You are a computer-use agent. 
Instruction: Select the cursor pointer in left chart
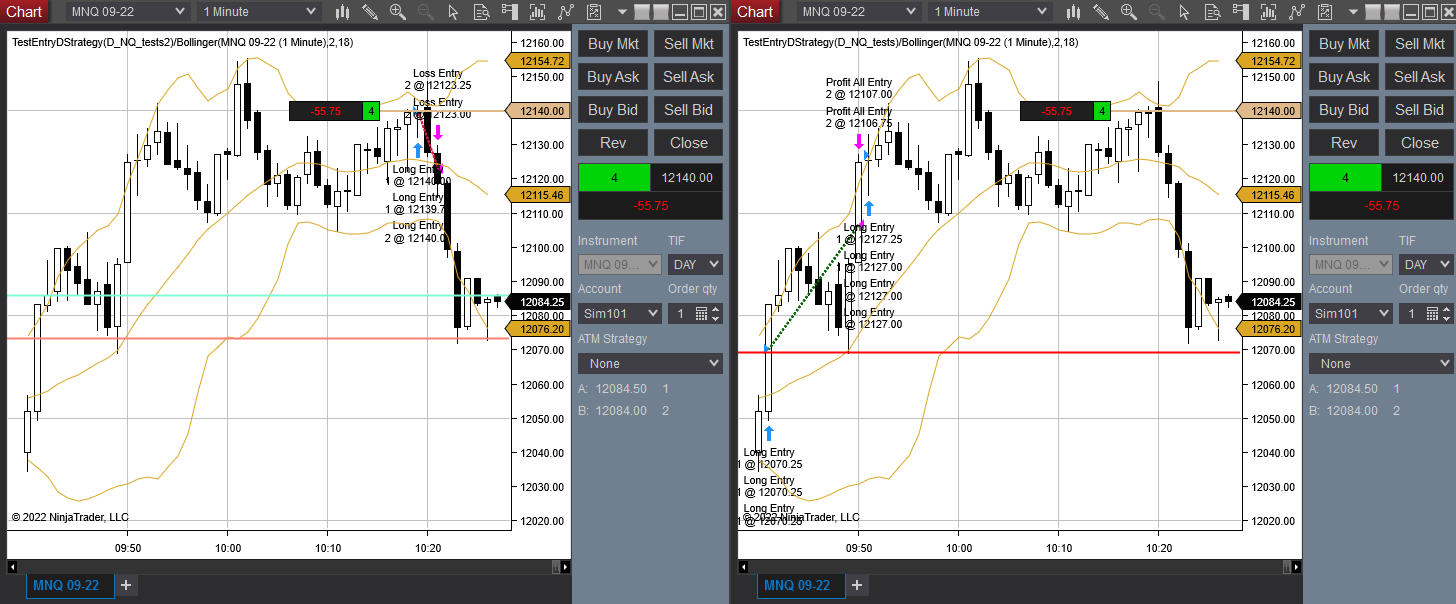(x=453, y=12)
